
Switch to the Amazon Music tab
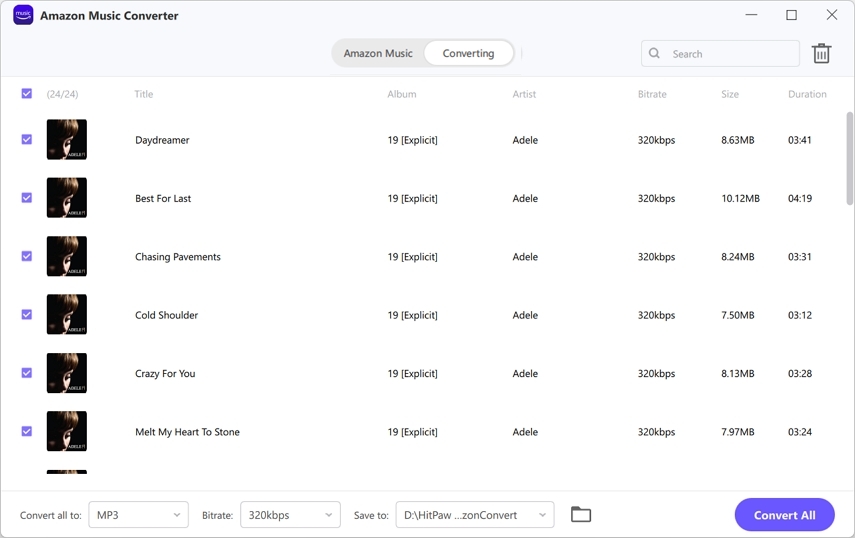point(378,53)
